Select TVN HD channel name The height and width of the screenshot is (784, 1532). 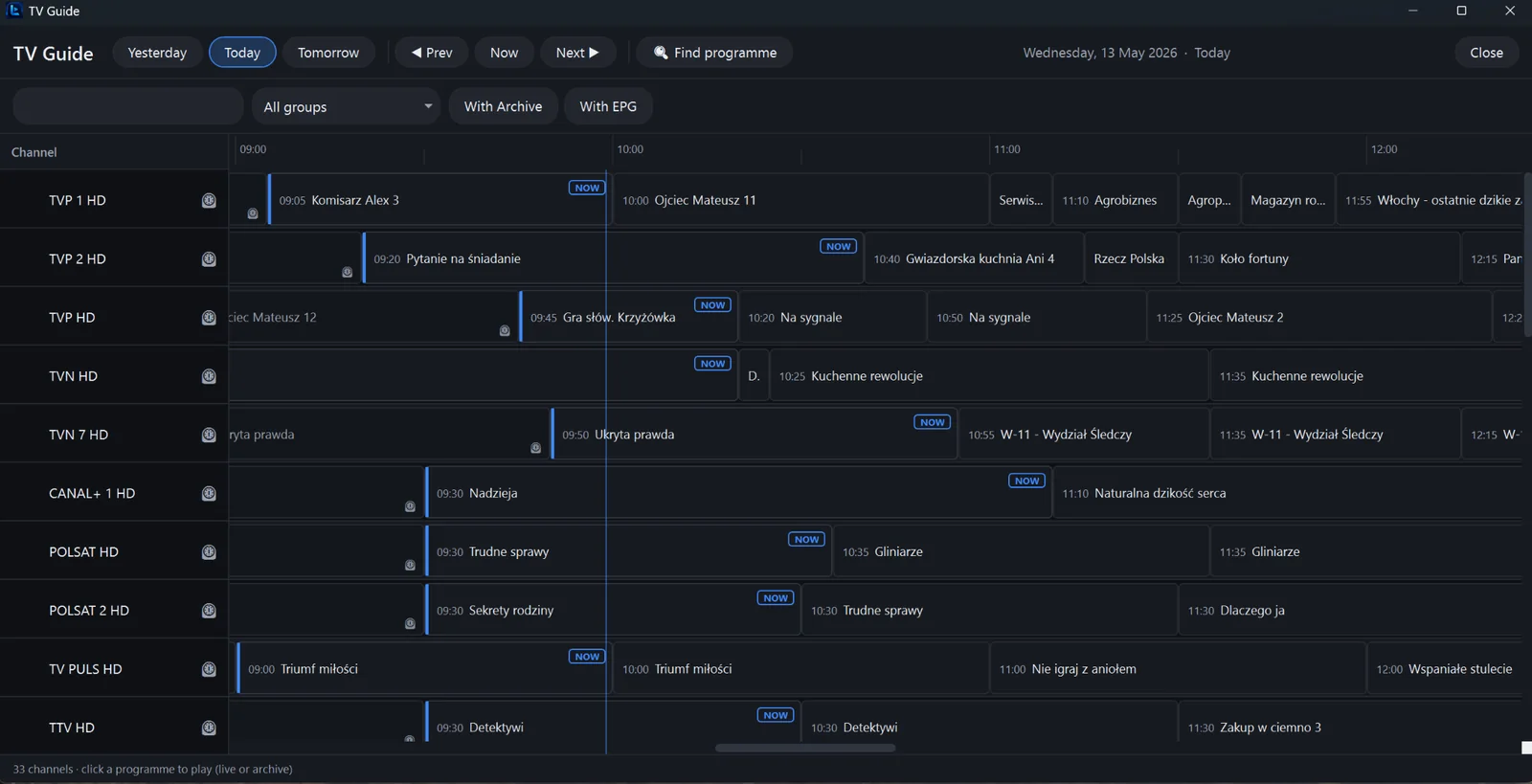73,376
